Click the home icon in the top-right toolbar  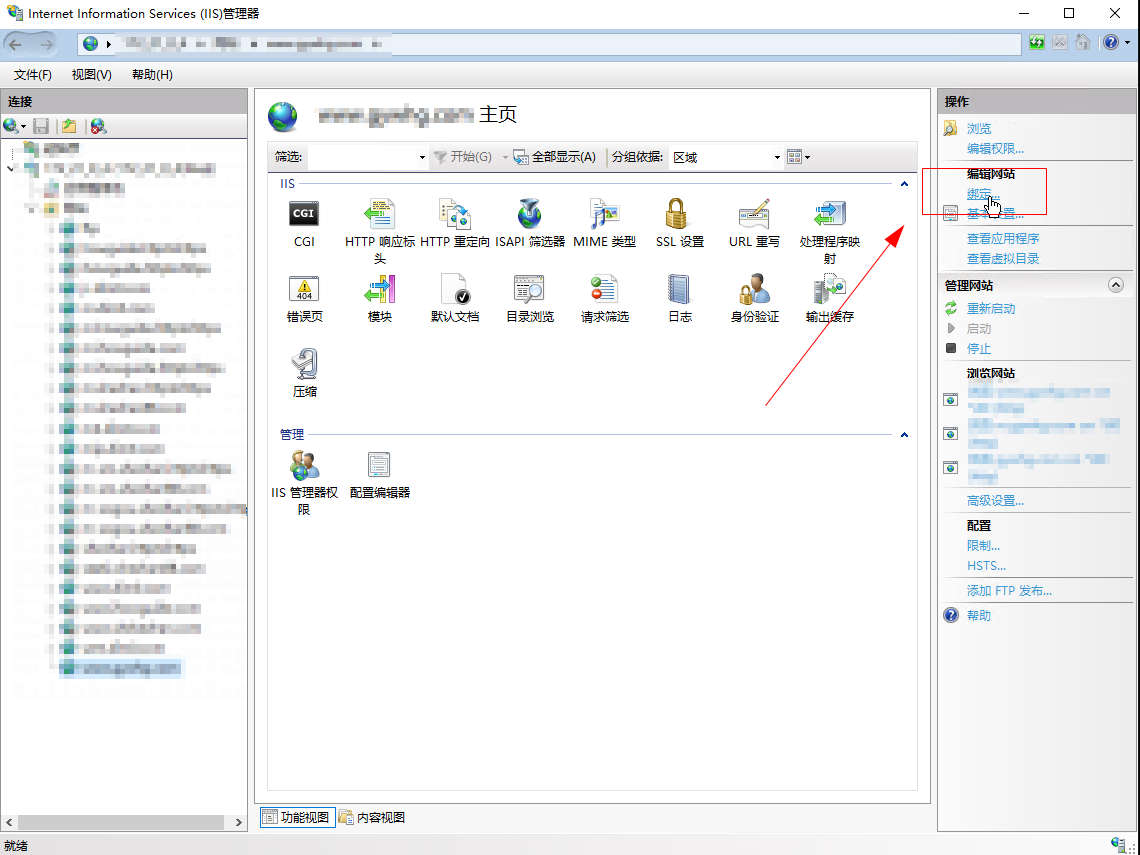coord(1083,42)
